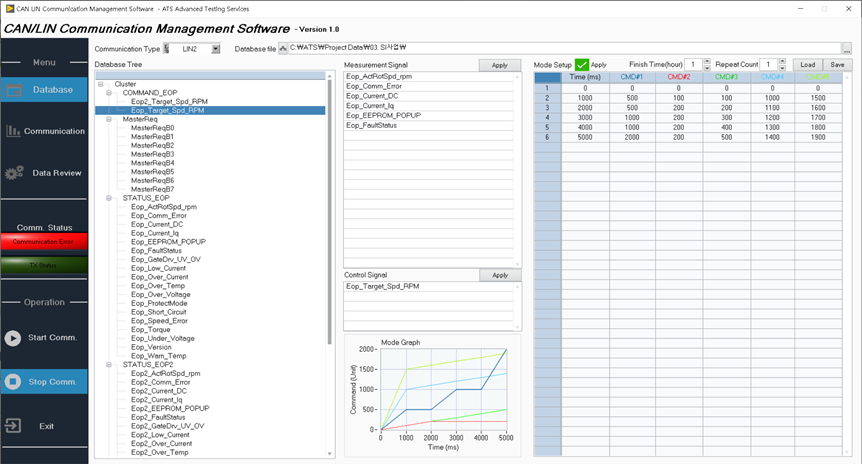Screen dimensions: 862x464
Task: Select Eop_FaultStatus in Measurement Signal list
Action: point(429,125)
